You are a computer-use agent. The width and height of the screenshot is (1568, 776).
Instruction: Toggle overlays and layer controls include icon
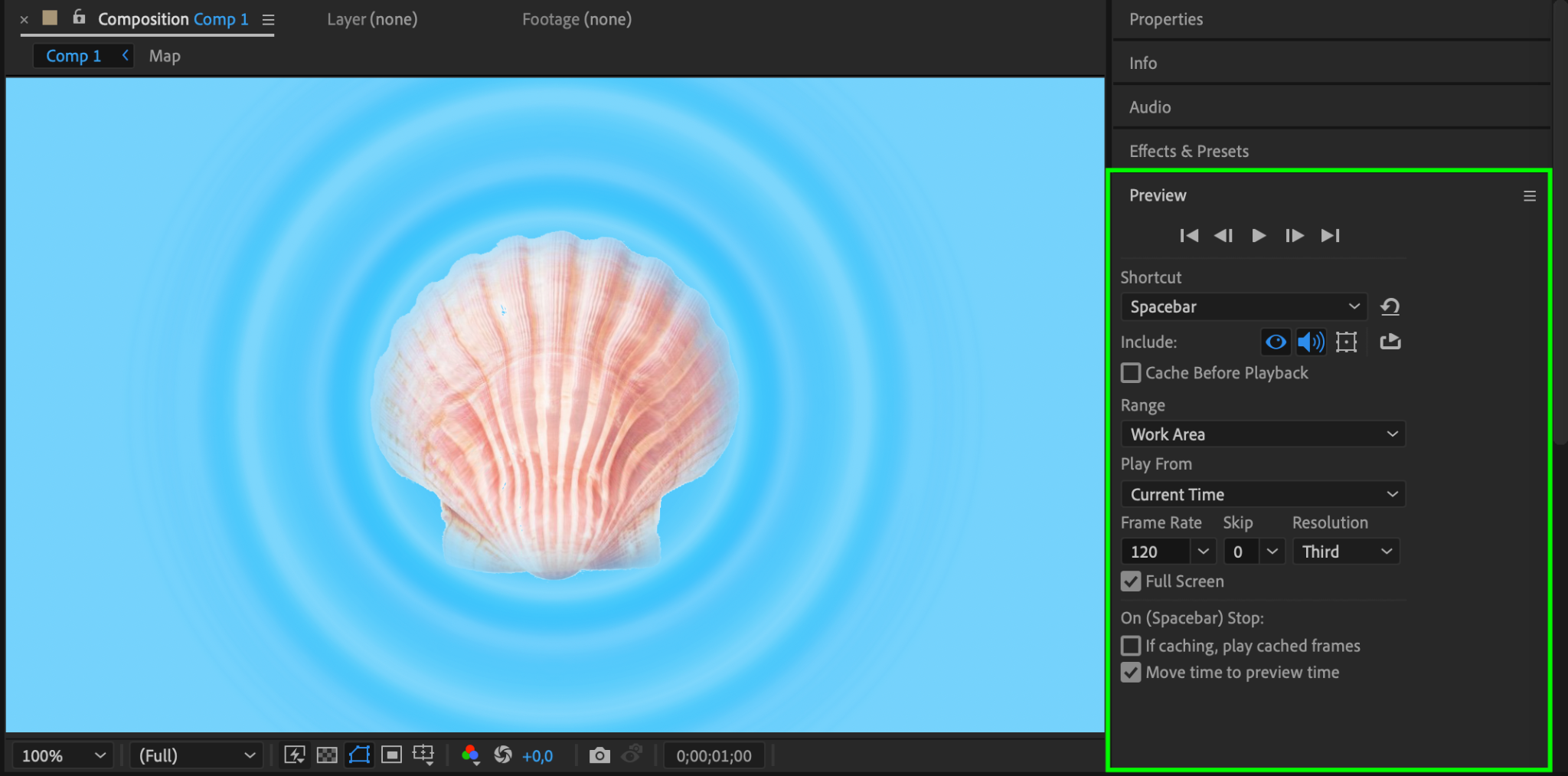[x=1346, y=342]
